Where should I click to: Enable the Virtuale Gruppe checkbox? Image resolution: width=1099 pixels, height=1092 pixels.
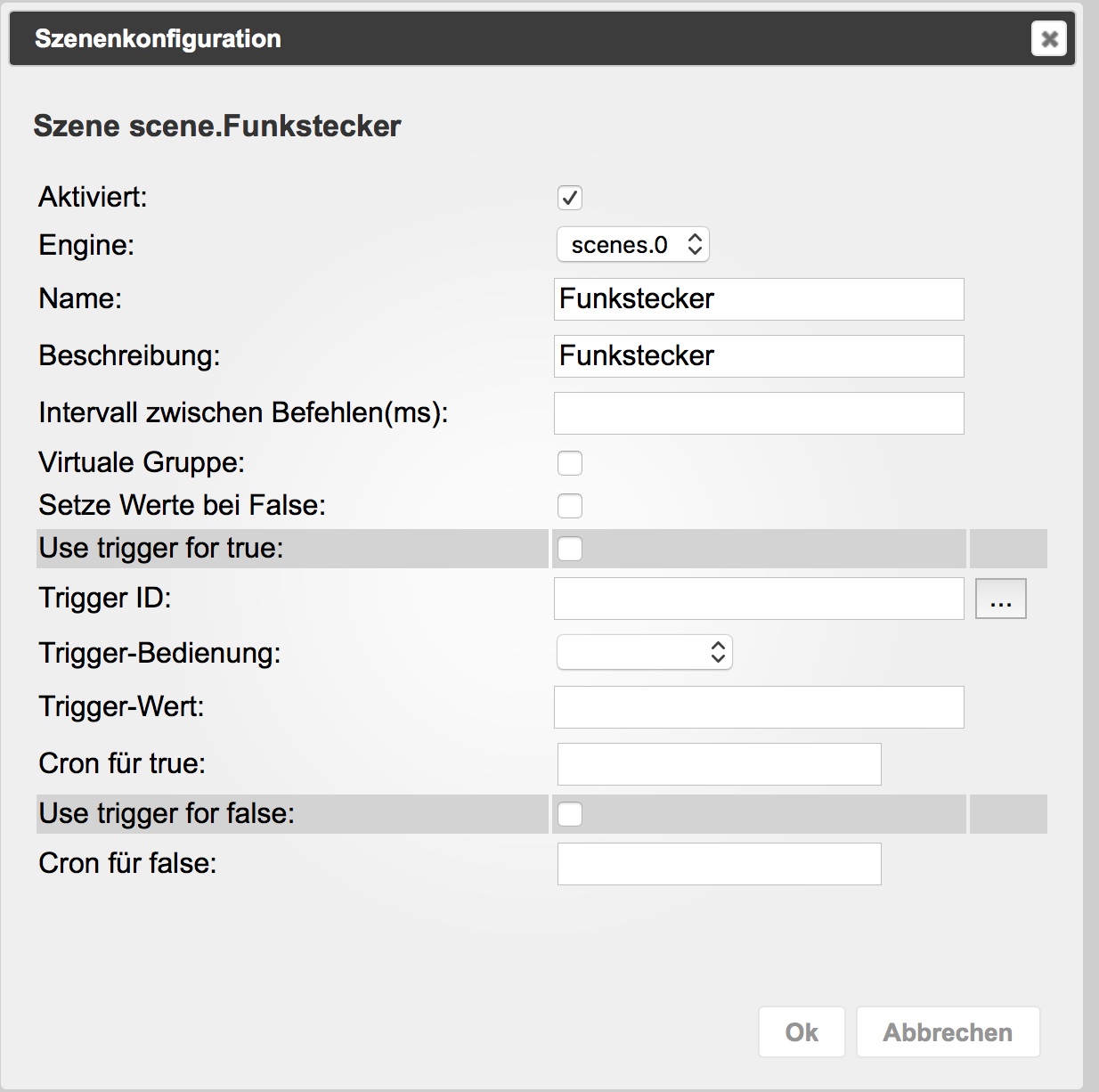(570, 463)
